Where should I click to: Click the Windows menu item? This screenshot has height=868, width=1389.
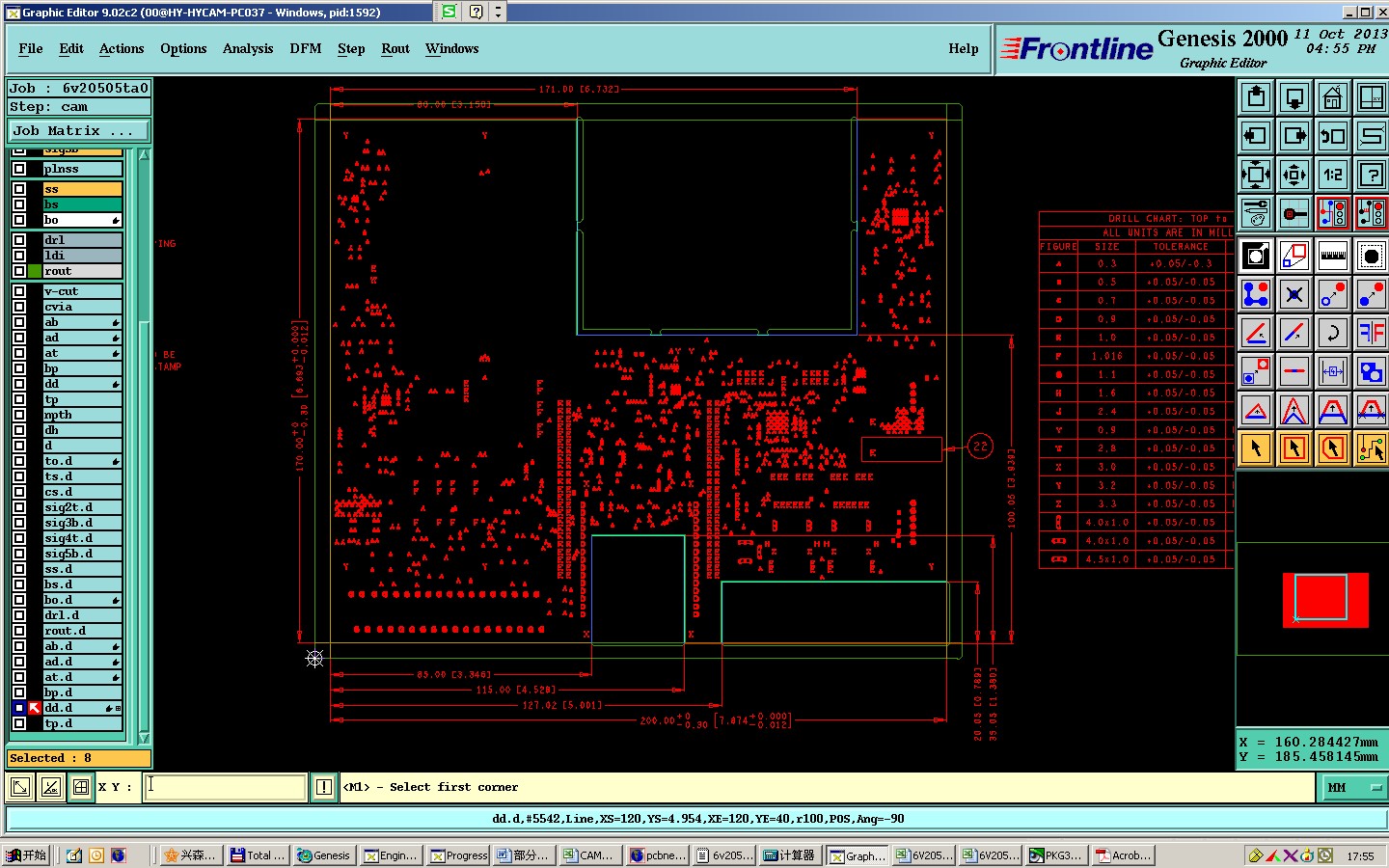[x=452, y=48]
